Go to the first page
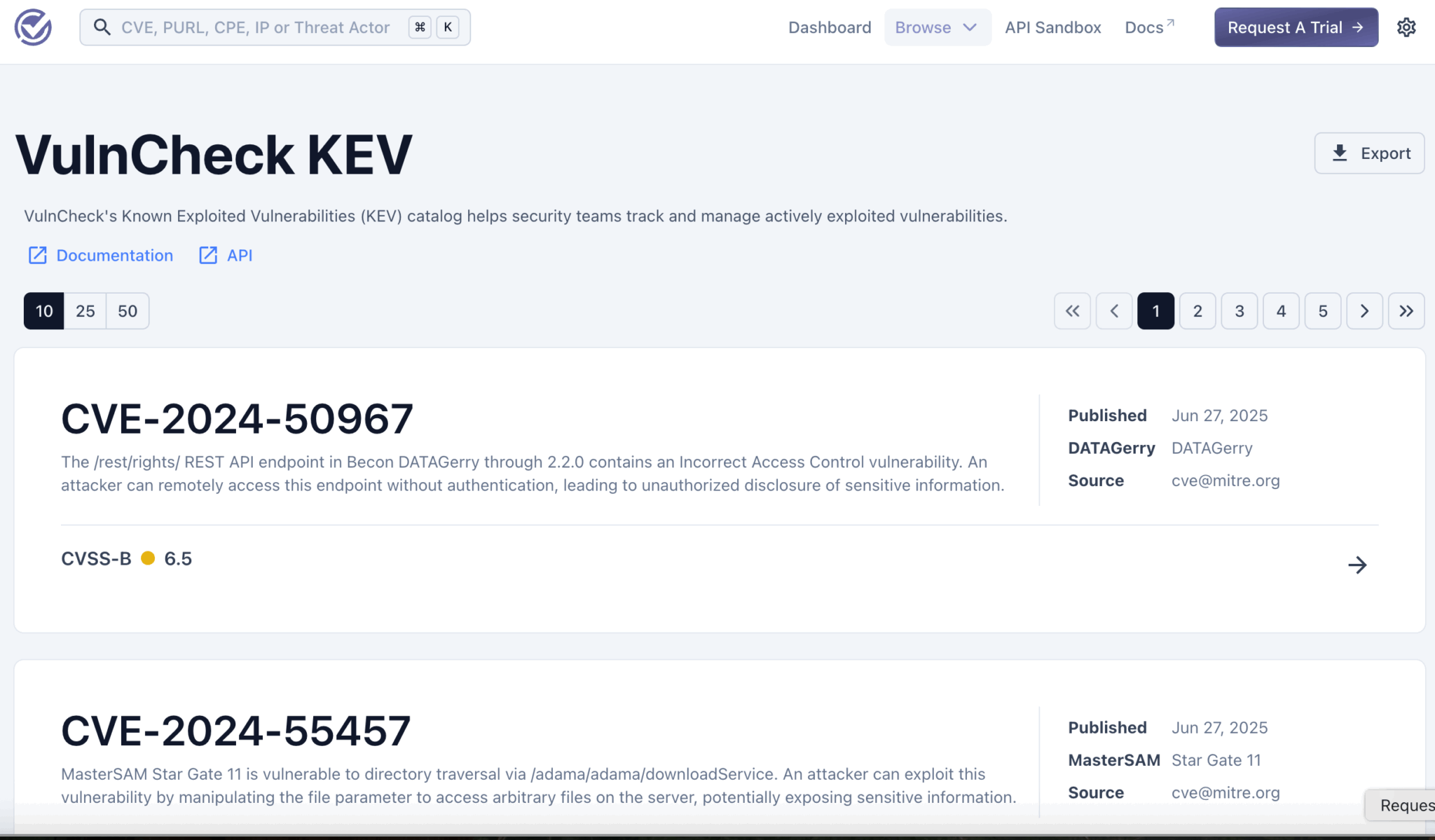This screenshot has width=1435, height=840. pyautogui.click(x=1072, y=311)
